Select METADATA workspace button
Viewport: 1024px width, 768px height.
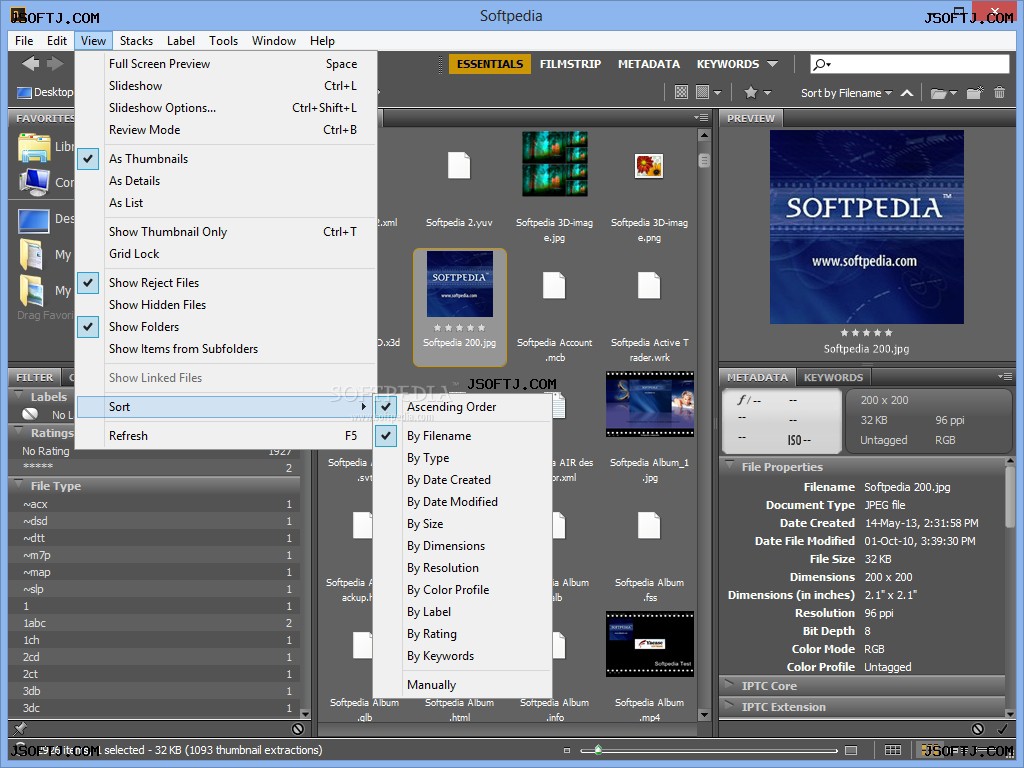click(x=648, y=64)
